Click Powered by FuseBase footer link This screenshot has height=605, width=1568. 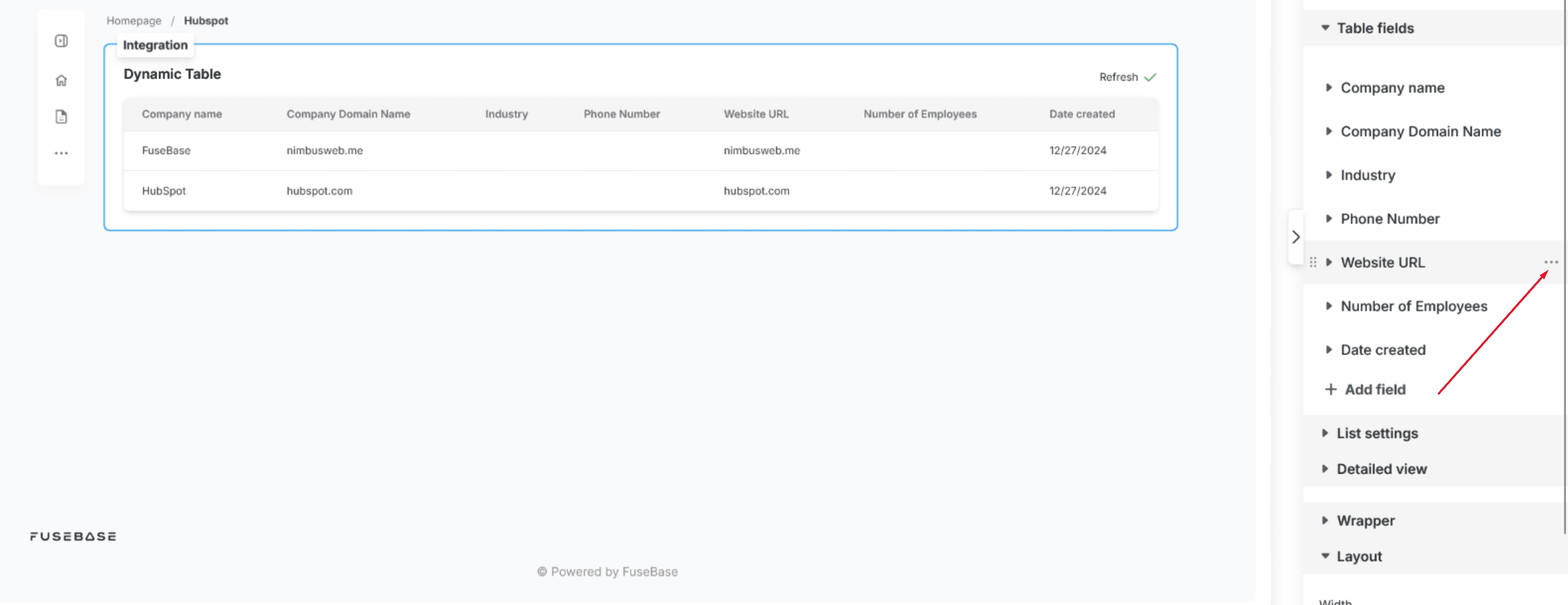(x=607, y=571)
